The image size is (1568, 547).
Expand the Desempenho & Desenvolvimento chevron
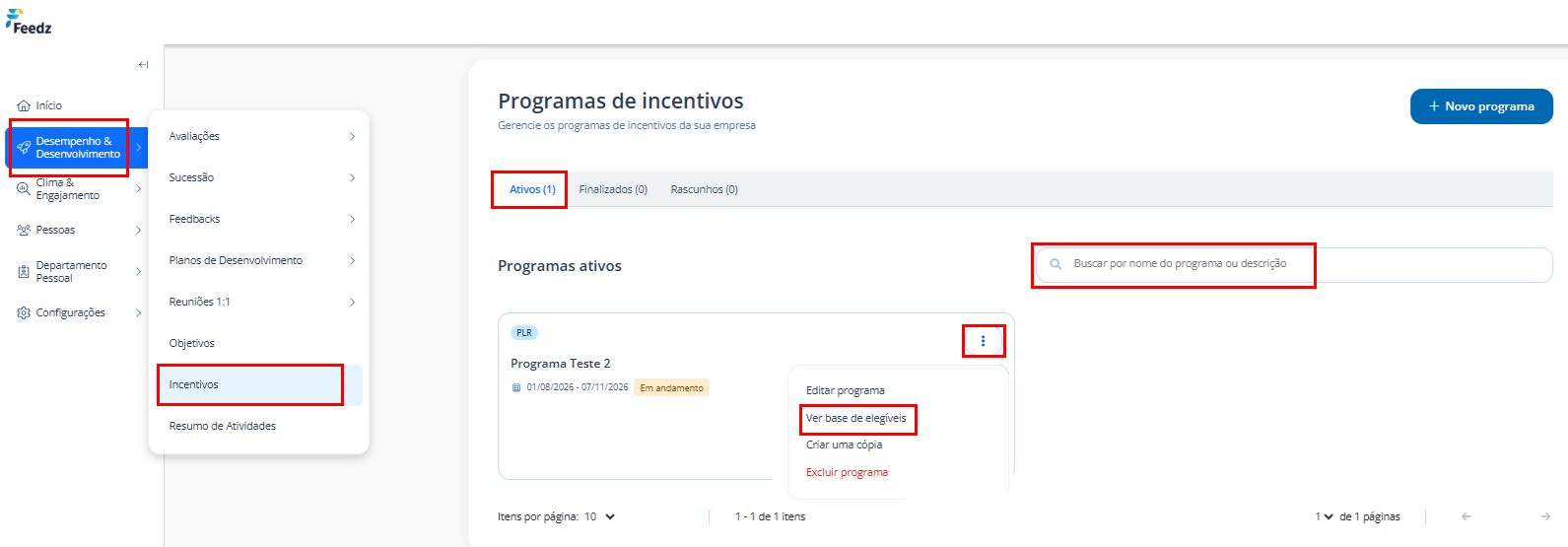139,148
